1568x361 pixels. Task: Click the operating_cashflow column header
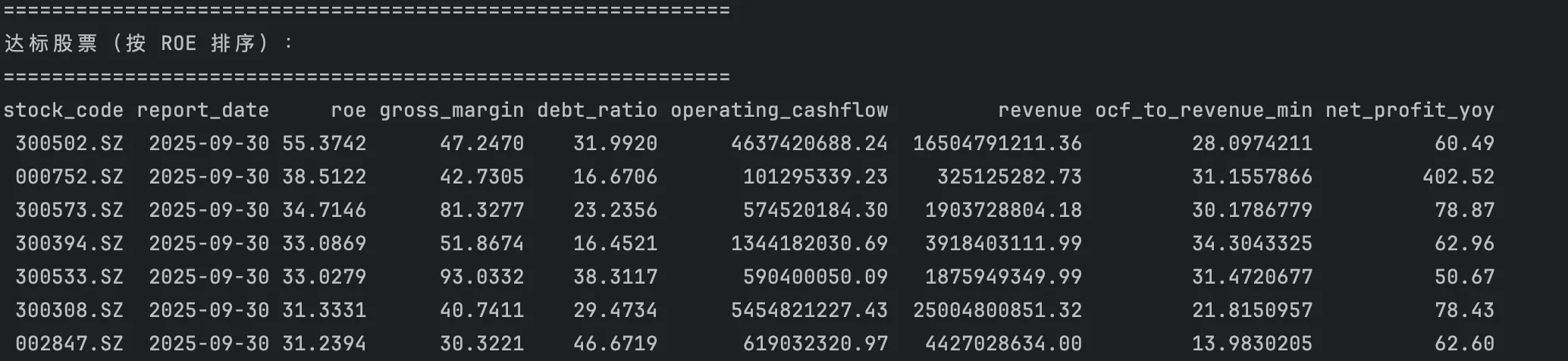click(x=779, y=111)
